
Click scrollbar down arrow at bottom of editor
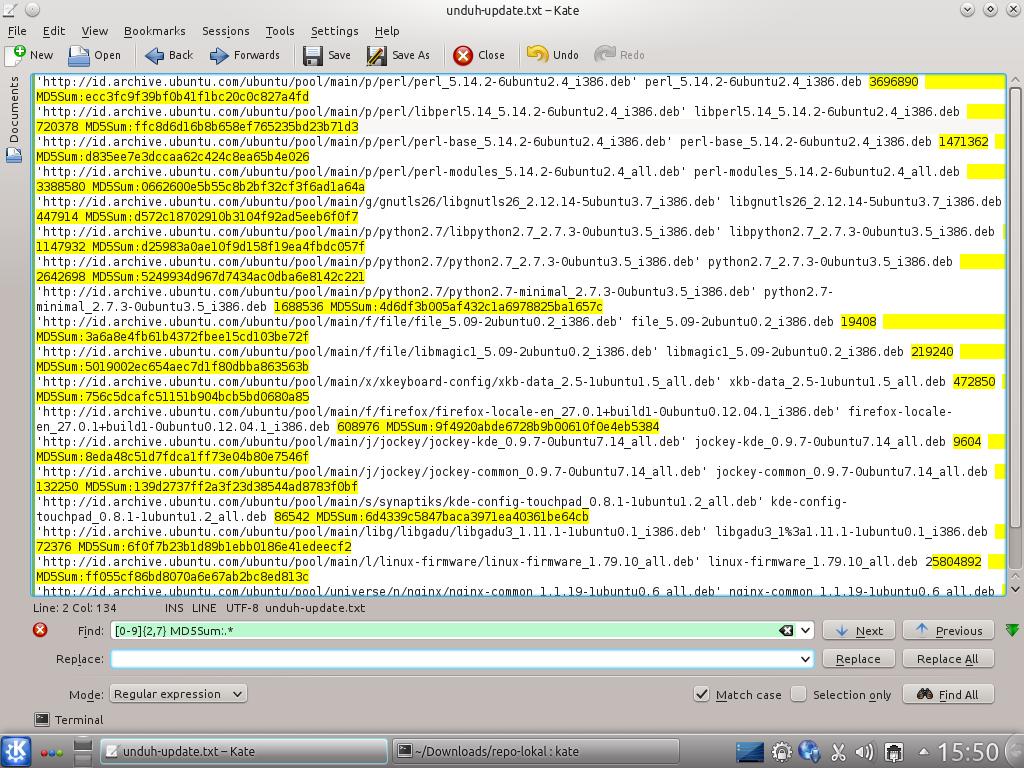pos(1014,589)
